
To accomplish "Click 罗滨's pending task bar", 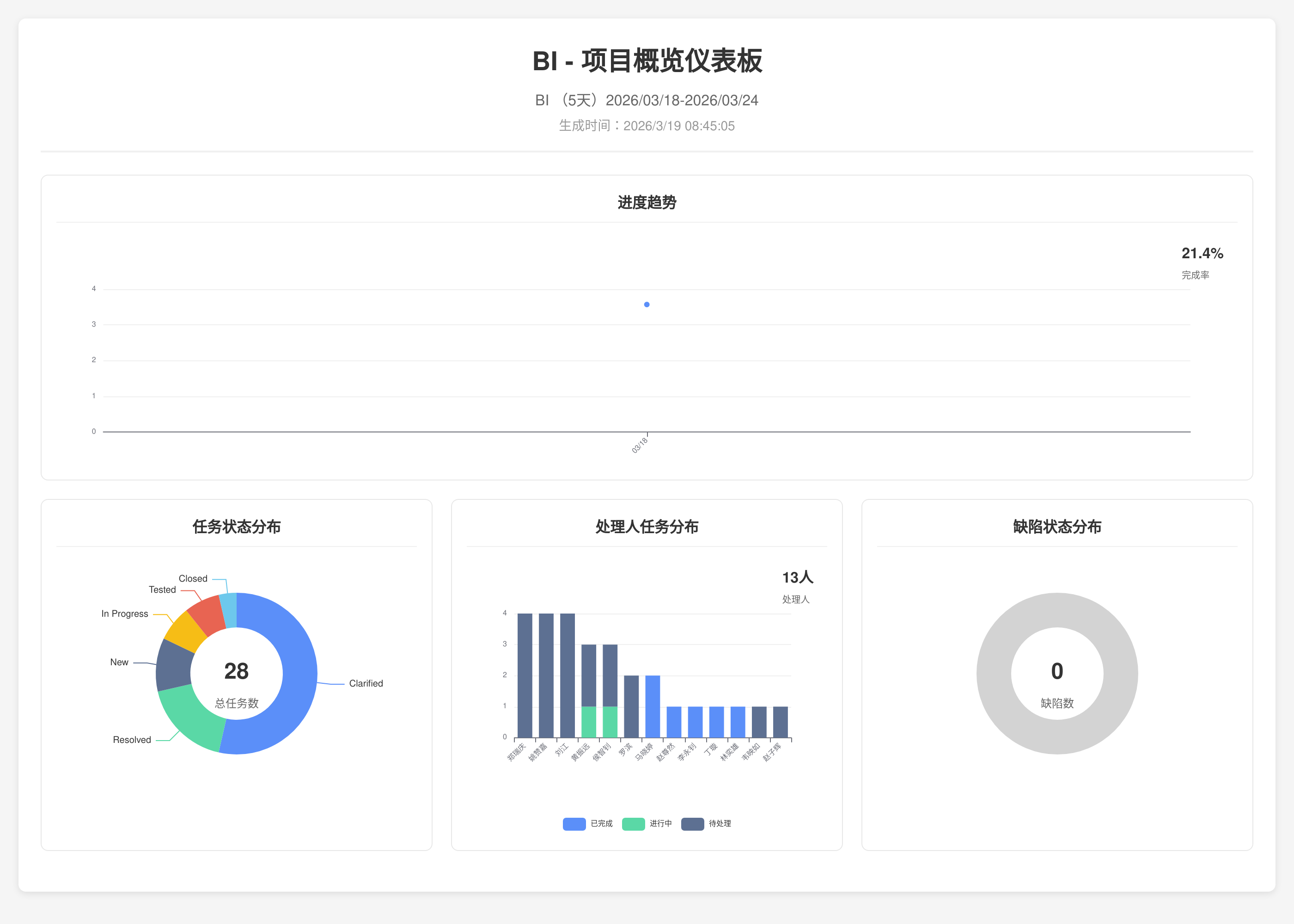I will pyautogui.click(x=631, y=706).
